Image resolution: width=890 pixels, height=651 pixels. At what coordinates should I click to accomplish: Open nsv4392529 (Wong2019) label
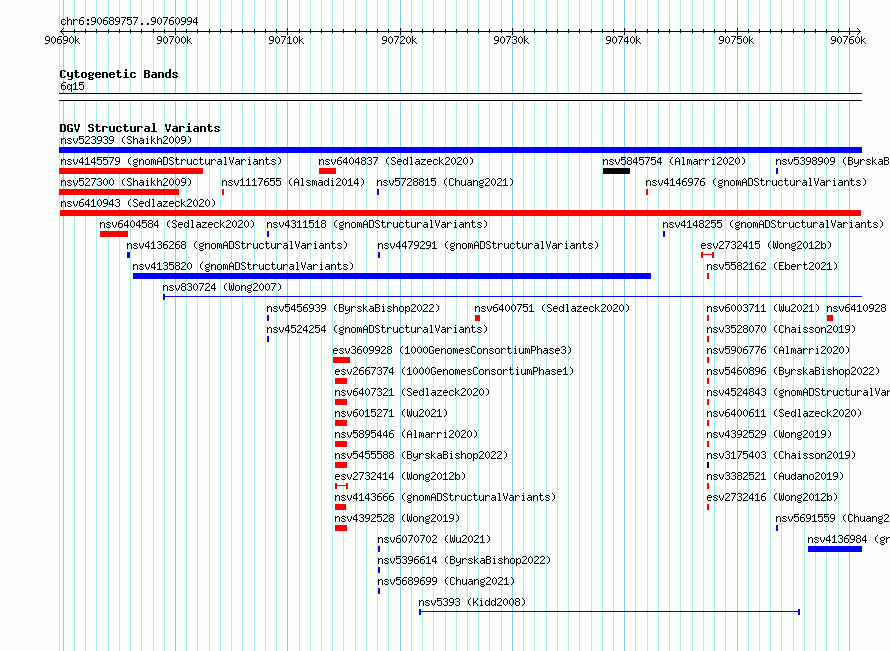tap(769, 434)
